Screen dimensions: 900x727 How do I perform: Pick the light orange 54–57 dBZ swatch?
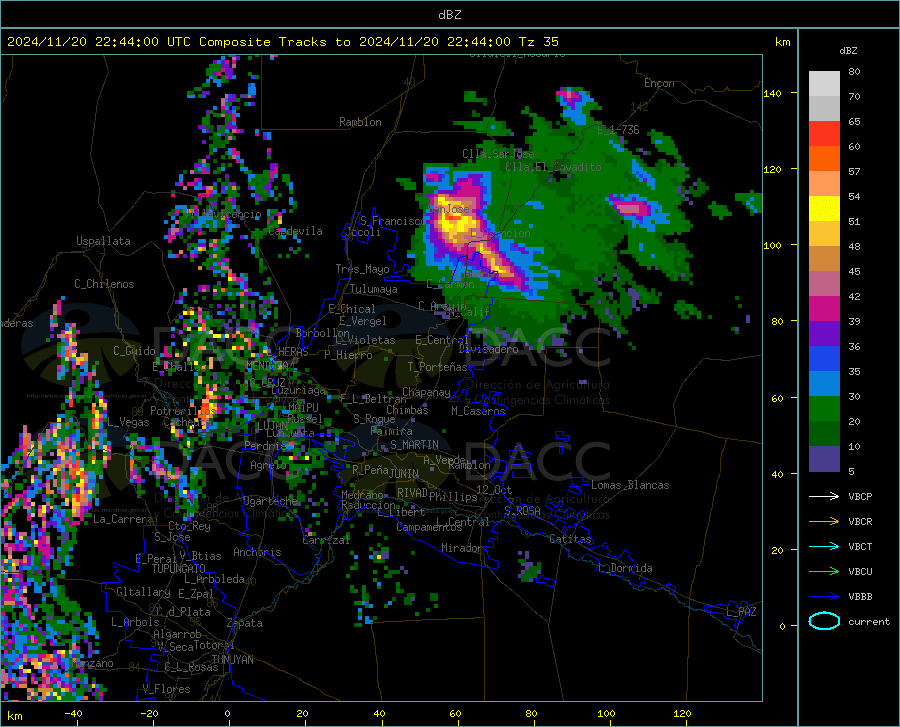pyautogui.click(x=824, y=184)
